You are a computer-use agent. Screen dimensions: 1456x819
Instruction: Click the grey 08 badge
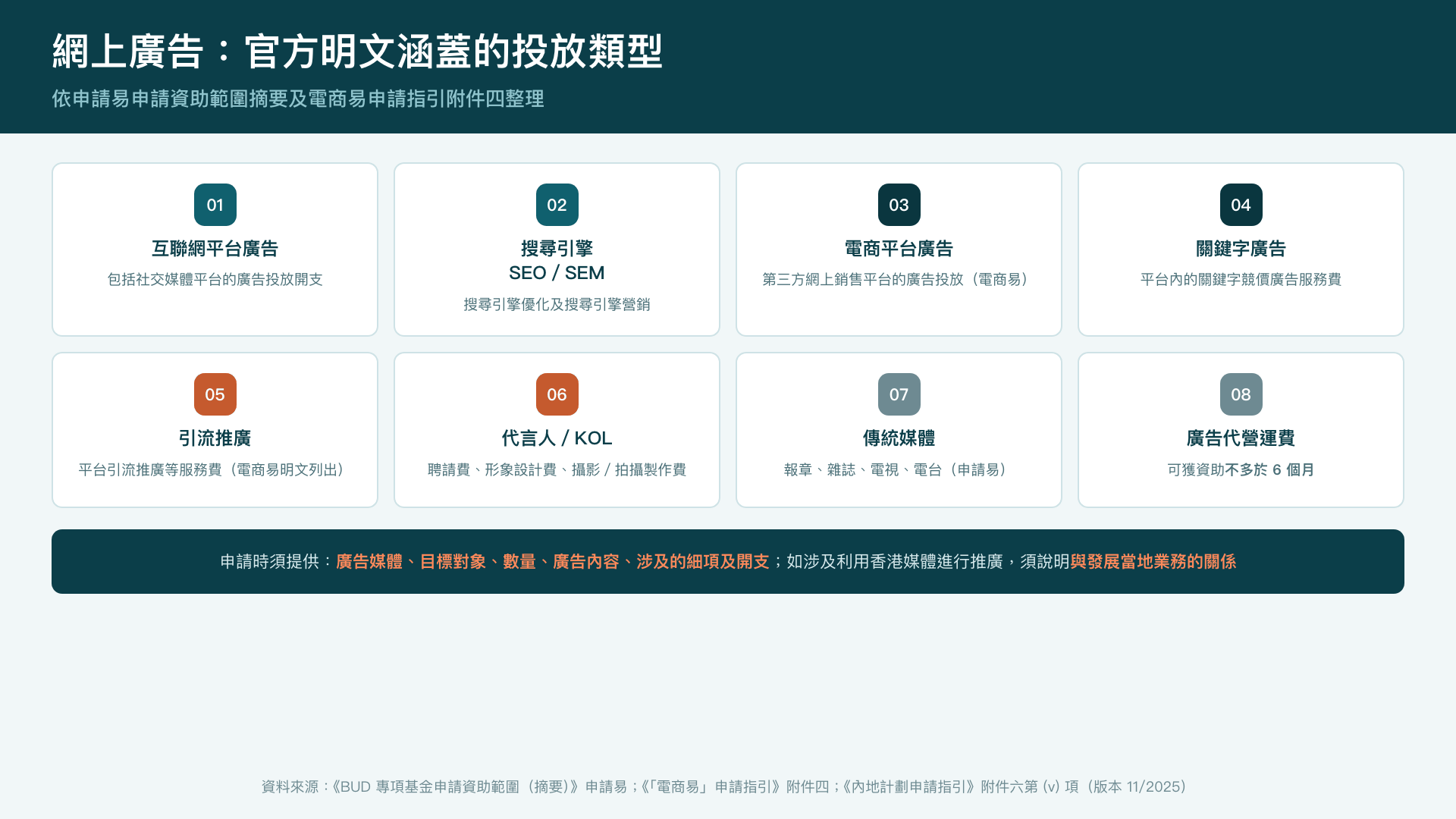pos(1241,394)
